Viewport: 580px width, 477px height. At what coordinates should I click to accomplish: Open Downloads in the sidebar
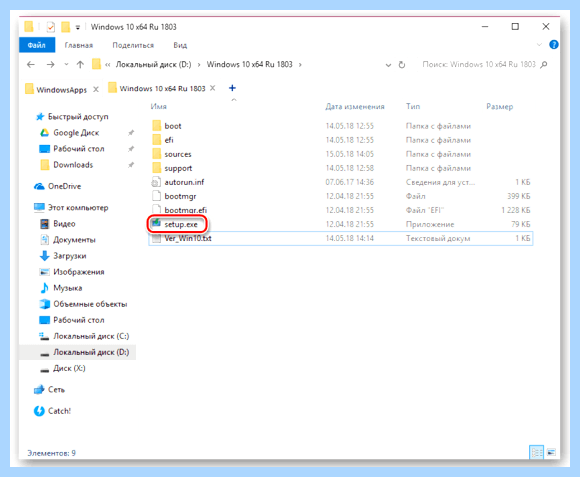(73, 165)
